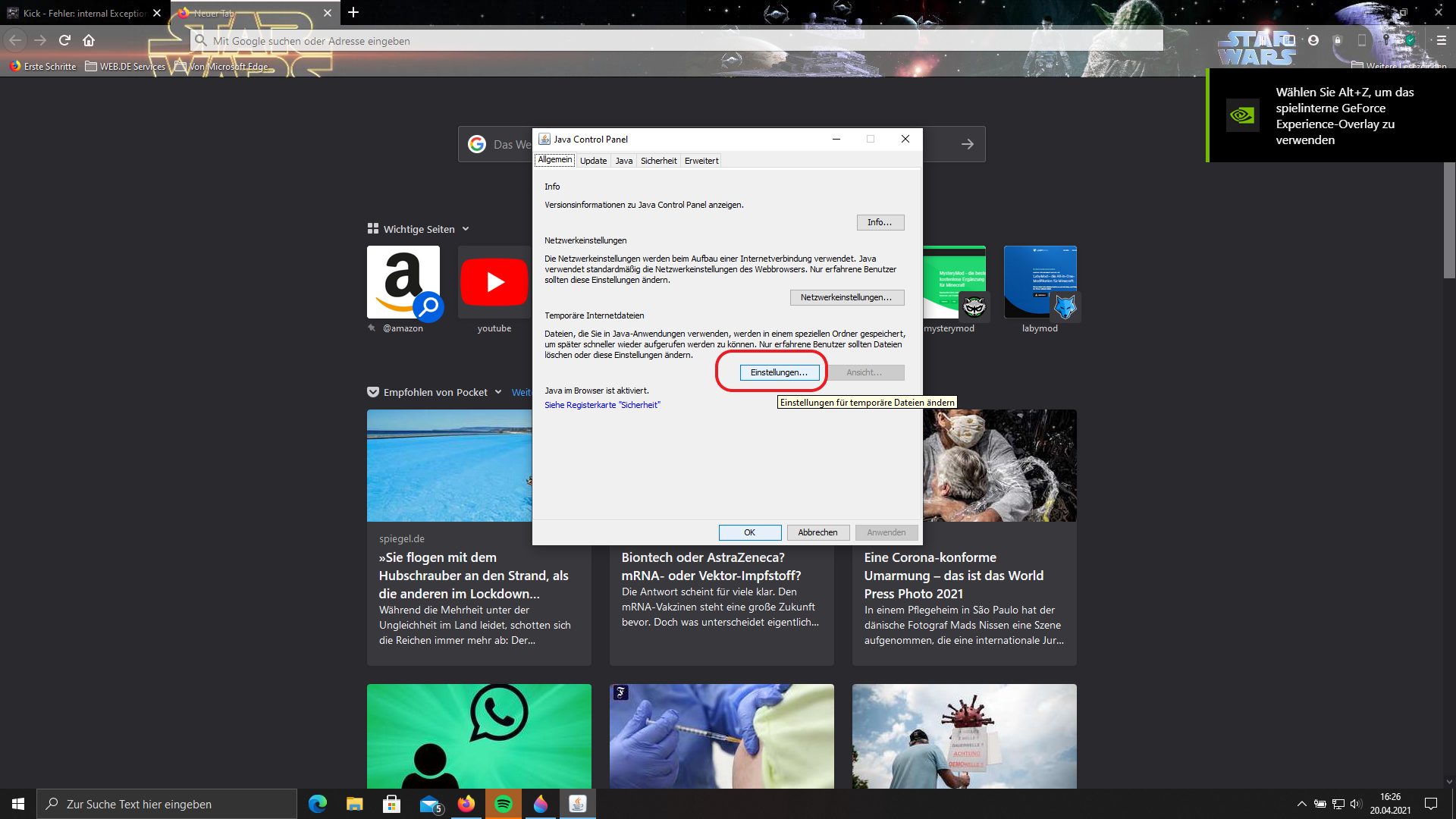
Task: Show hidden system tray icons
Action: (x=1302, y=804)
